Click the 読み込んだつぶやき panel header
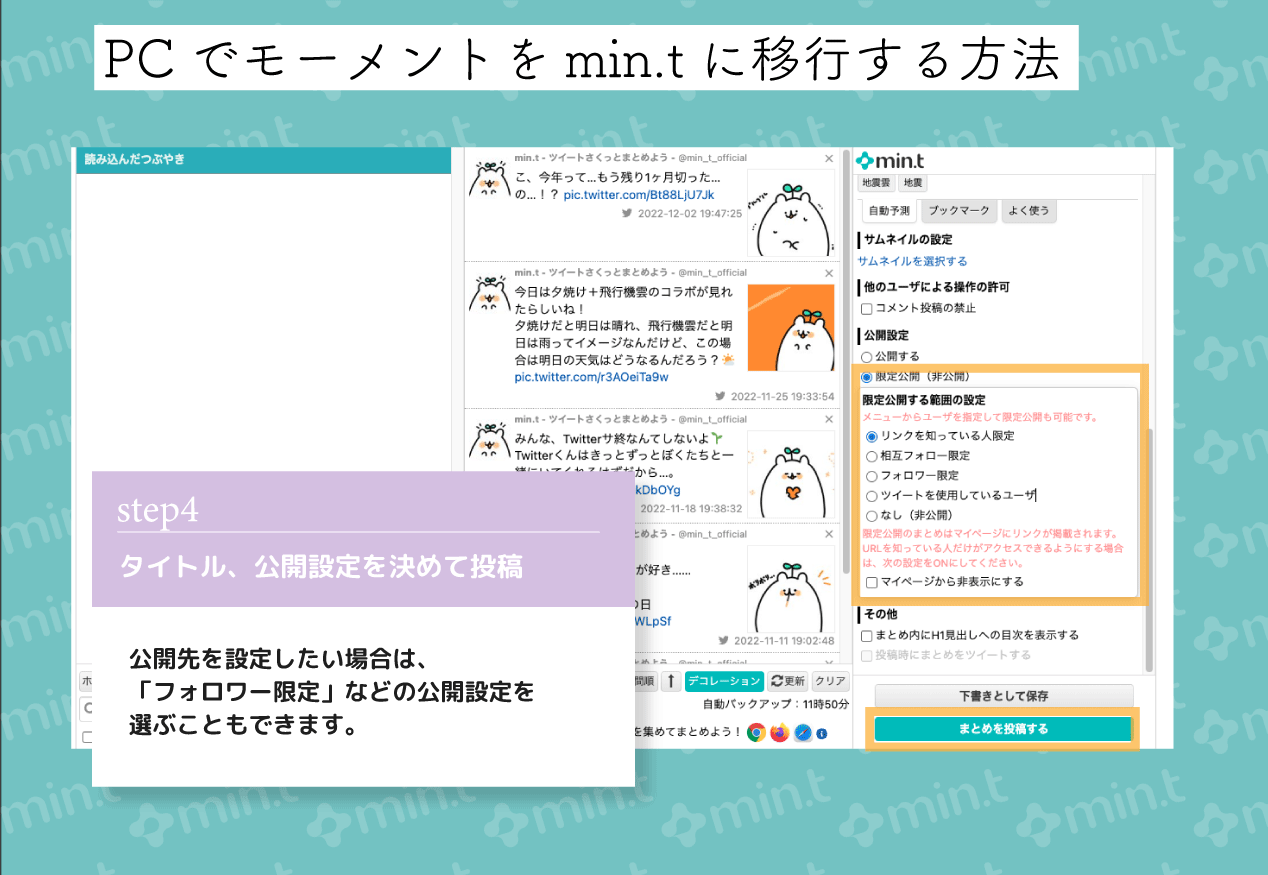The height and width of the screenshot is (875, 1268). [x=264, y=160]
